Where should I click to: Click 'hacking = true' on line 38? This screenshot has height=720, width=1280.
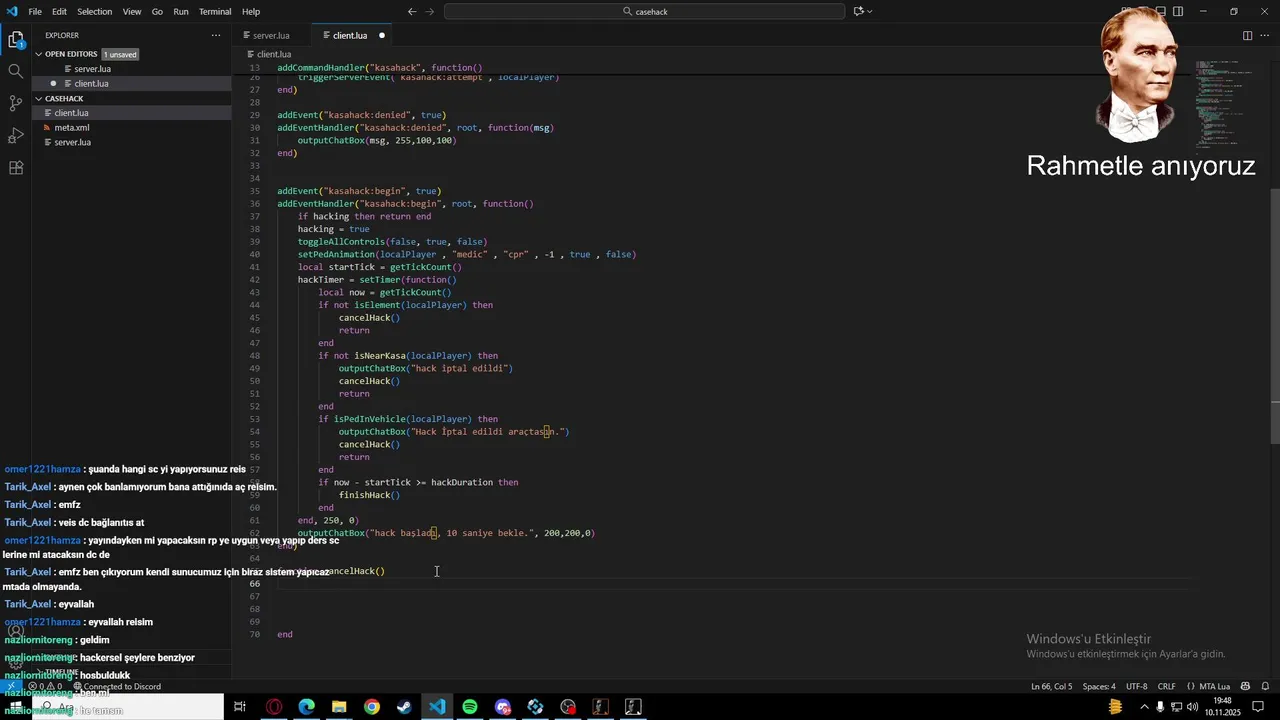333,229
